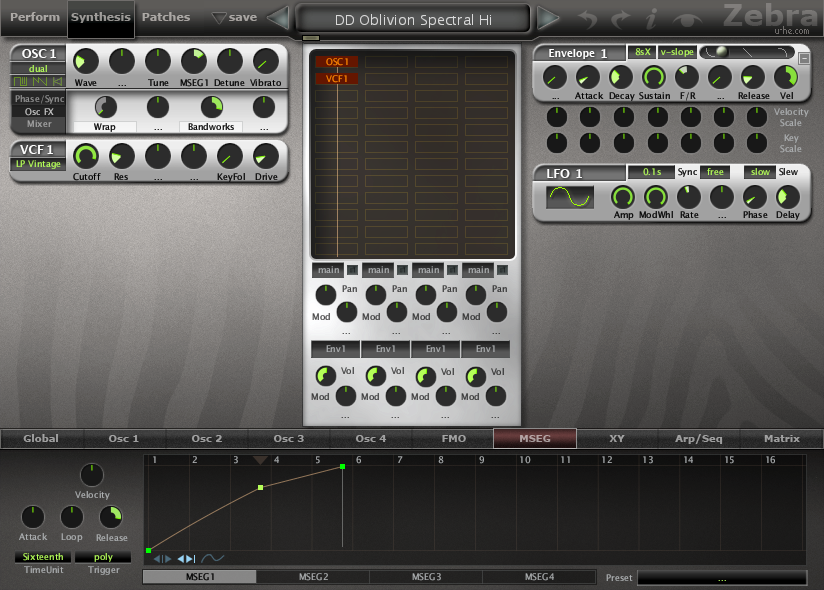Click the OSC 1 Detune knob

click(230, 61)
